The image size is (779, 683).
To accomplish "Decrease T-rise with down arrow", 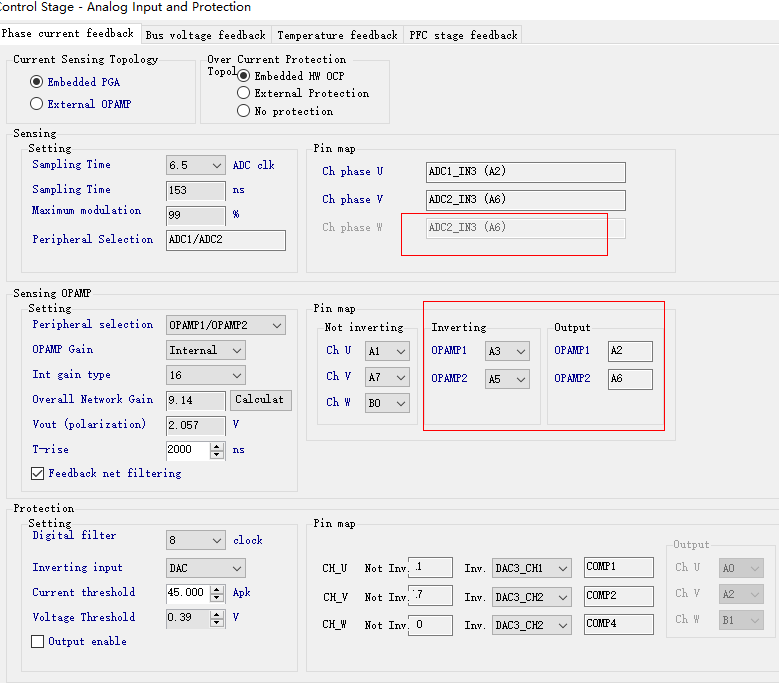I will (217, 455).
